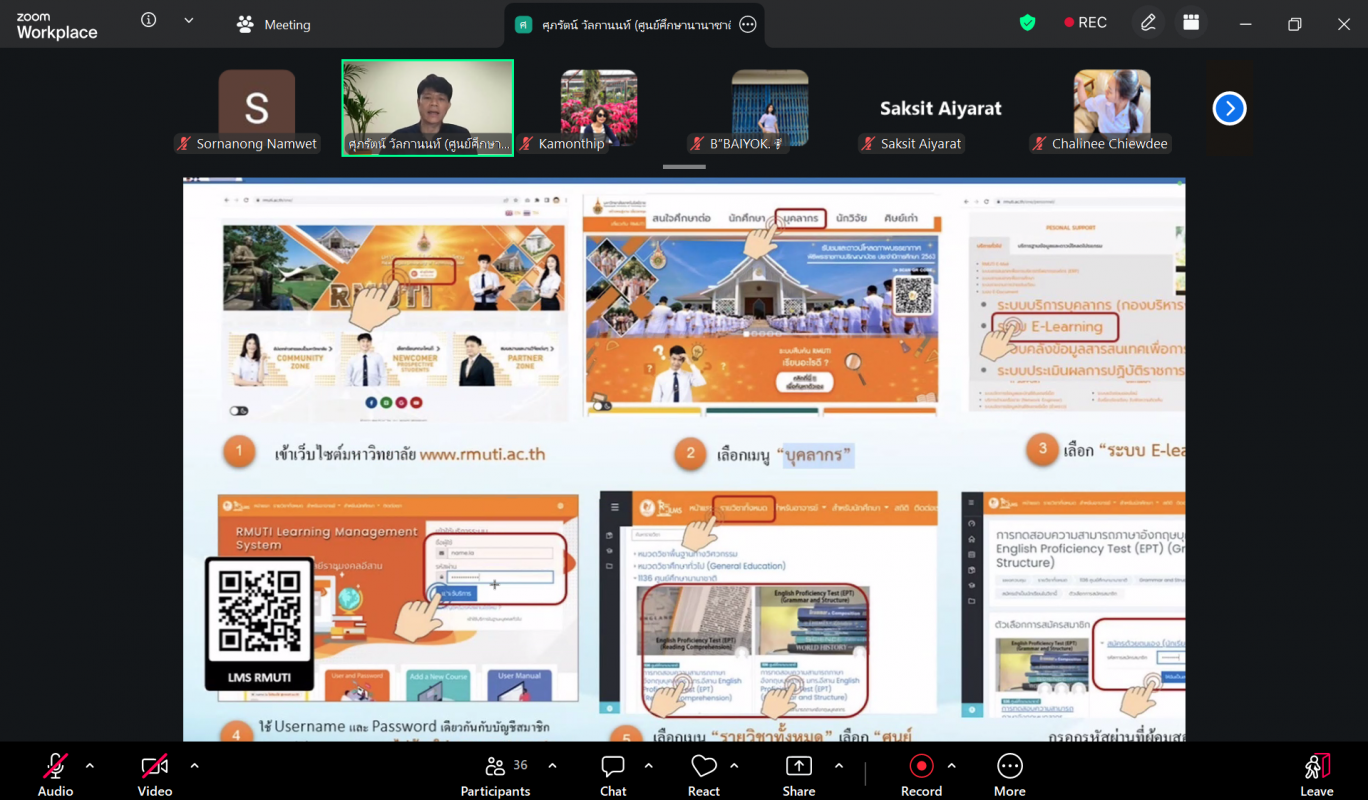Click the shared screen slide area
This screenshot has width=1368, height=800.
(x=684, y=460)
